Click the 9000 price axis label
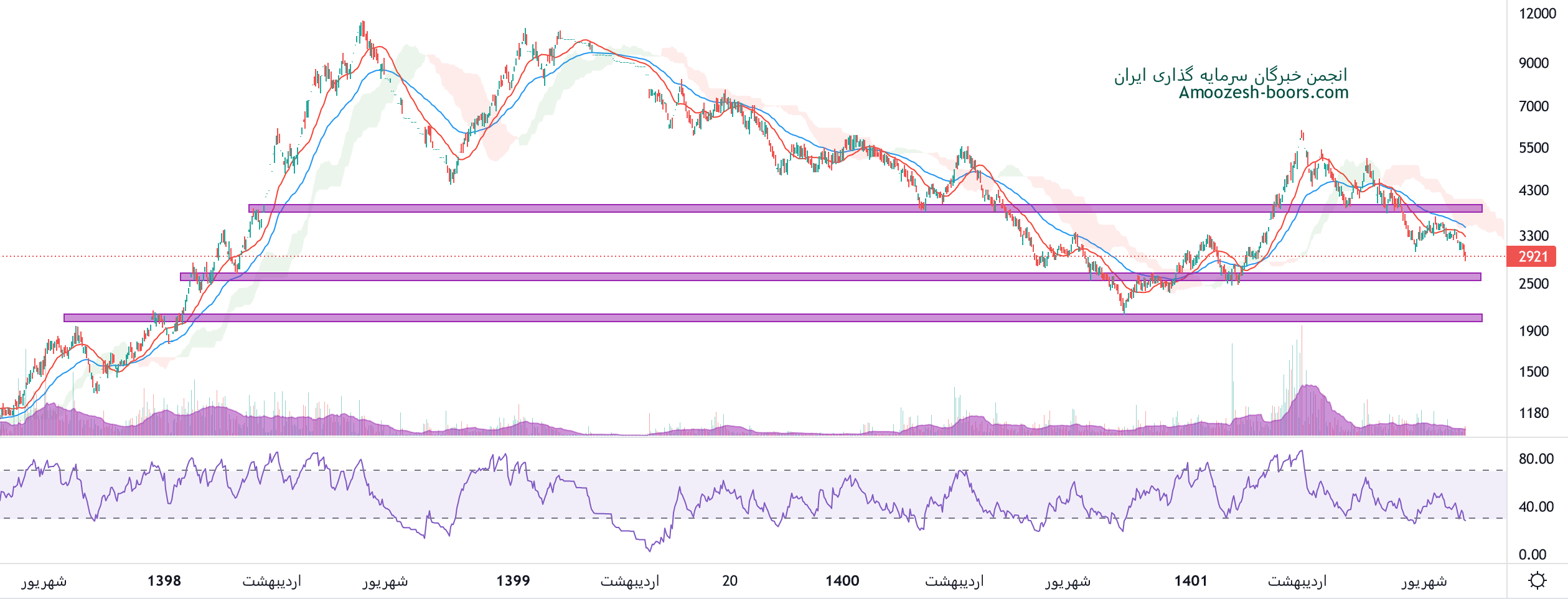1568x599 pixels. [1534, 63]
